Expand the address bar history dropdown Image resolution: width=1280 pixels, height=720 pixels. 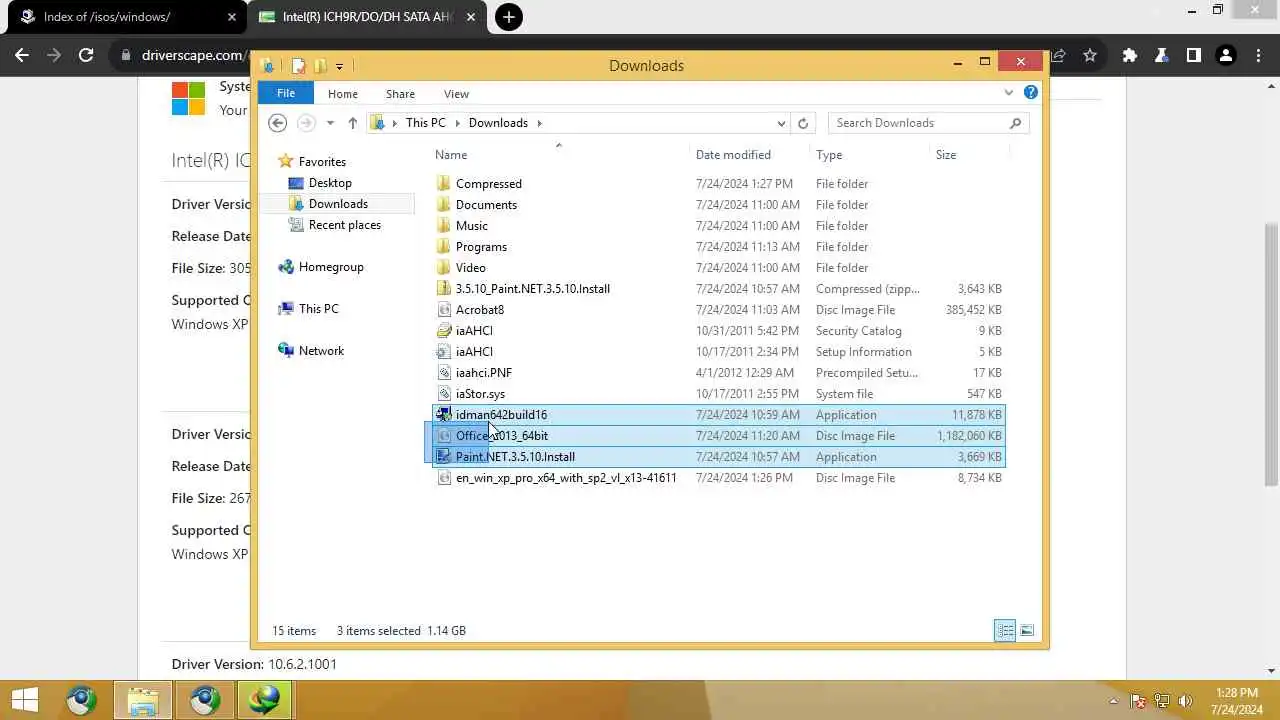[x=781, y=123]
